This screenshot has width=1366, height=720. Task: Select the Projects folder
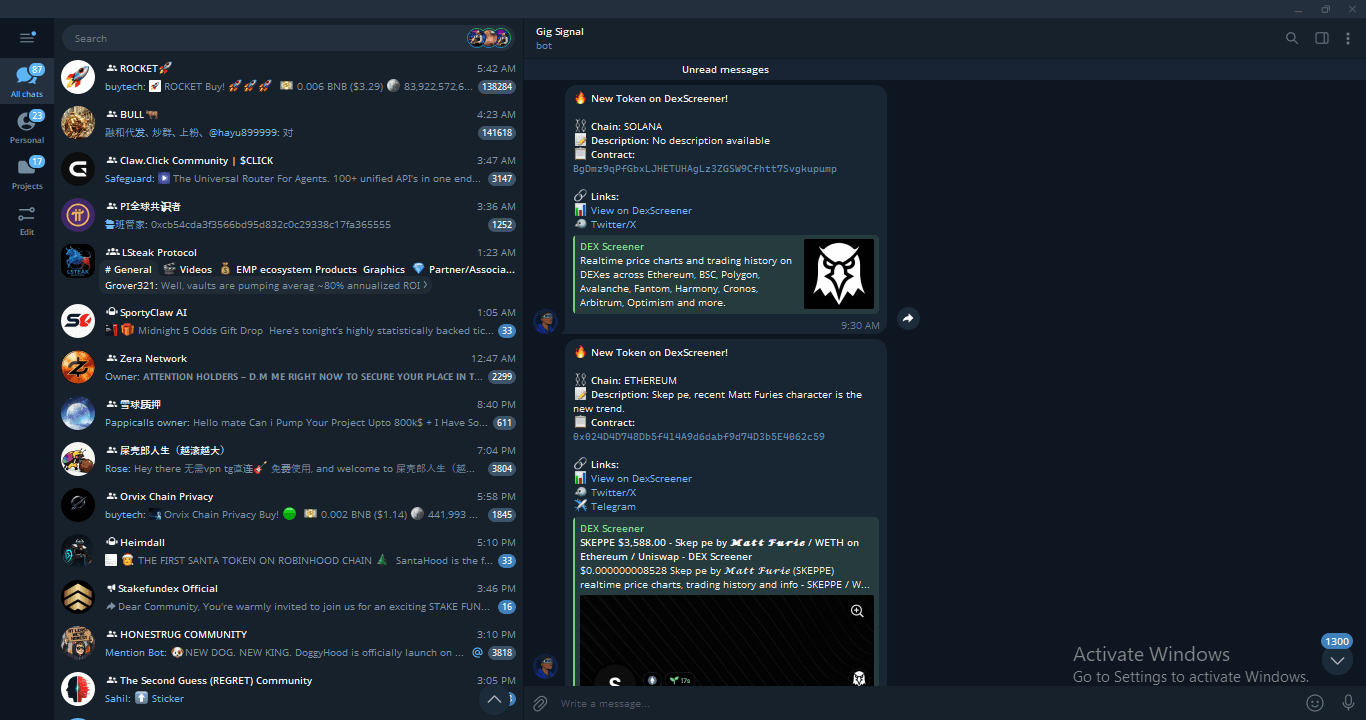point(27,173)
